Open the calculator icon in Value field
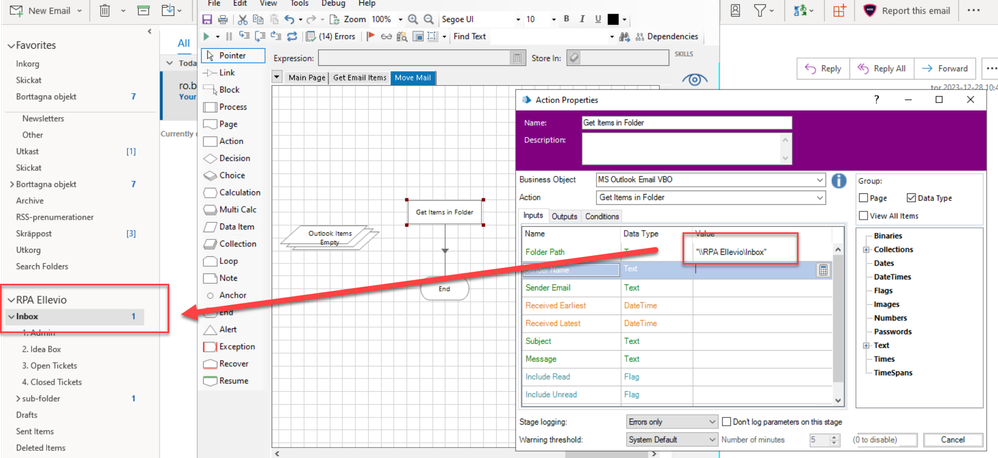998x458 pixels. (822, 270)
